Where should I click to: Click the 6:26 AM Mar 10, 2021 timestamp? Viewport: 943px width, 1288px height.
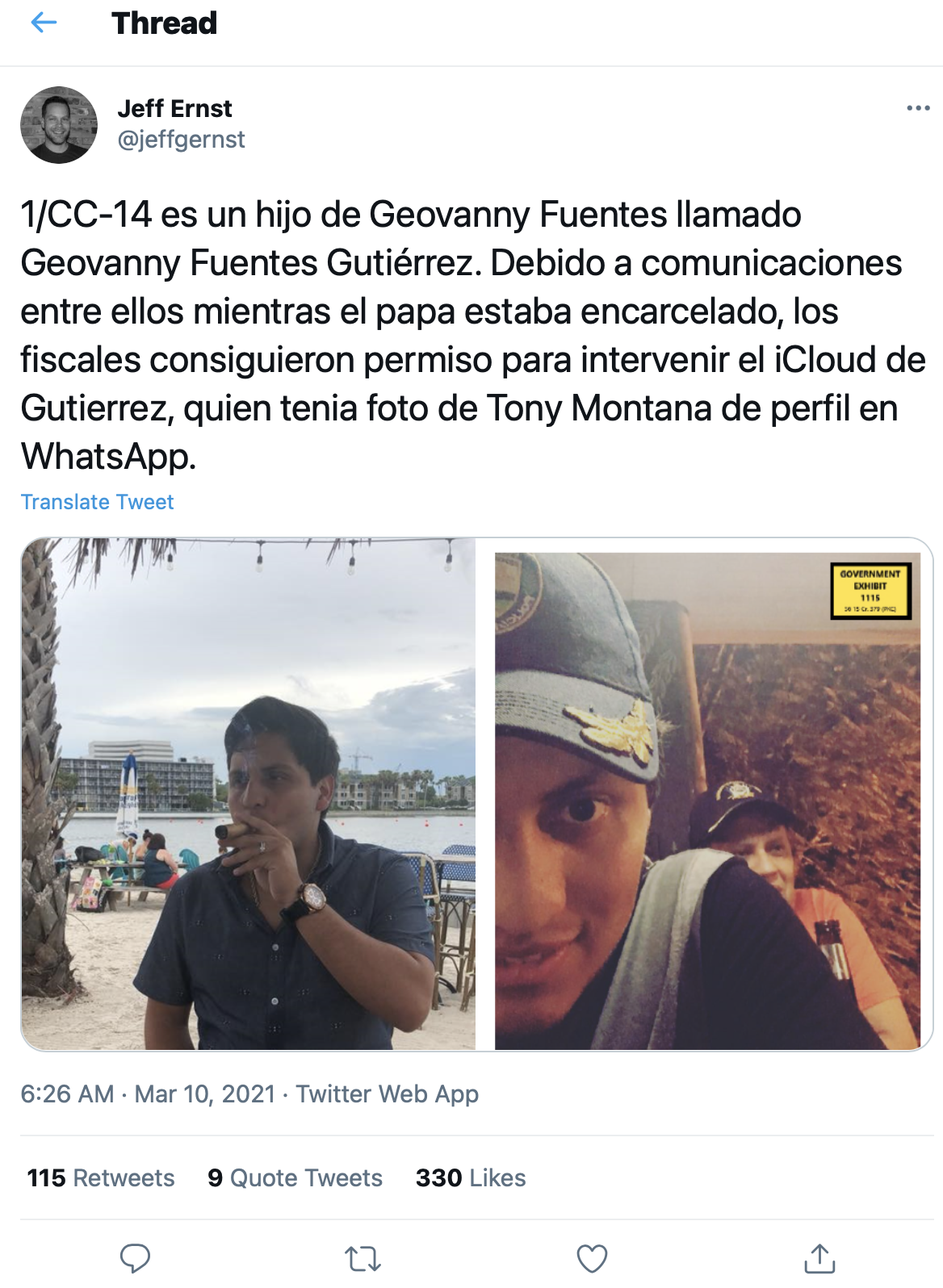pos(149,1094)
